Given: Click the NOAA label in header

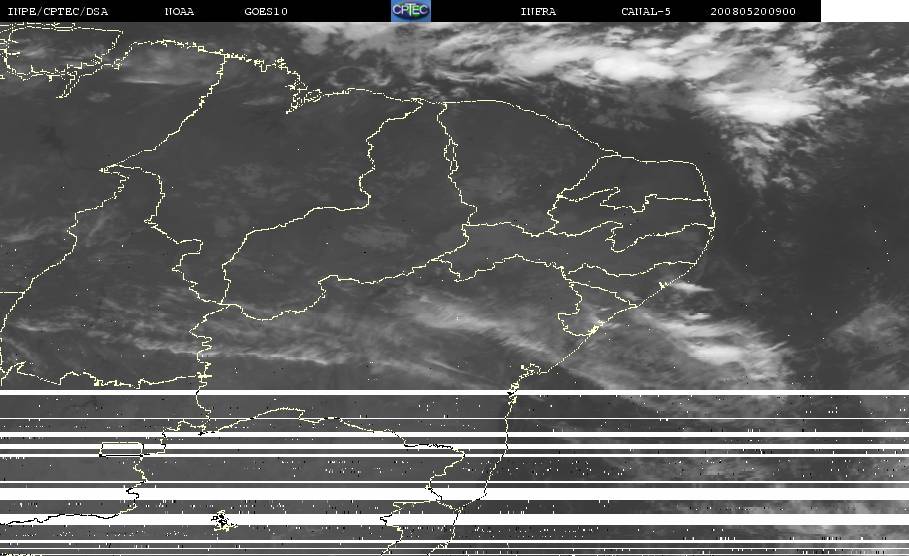Looking at the screenshot, I should click(180, 12).
